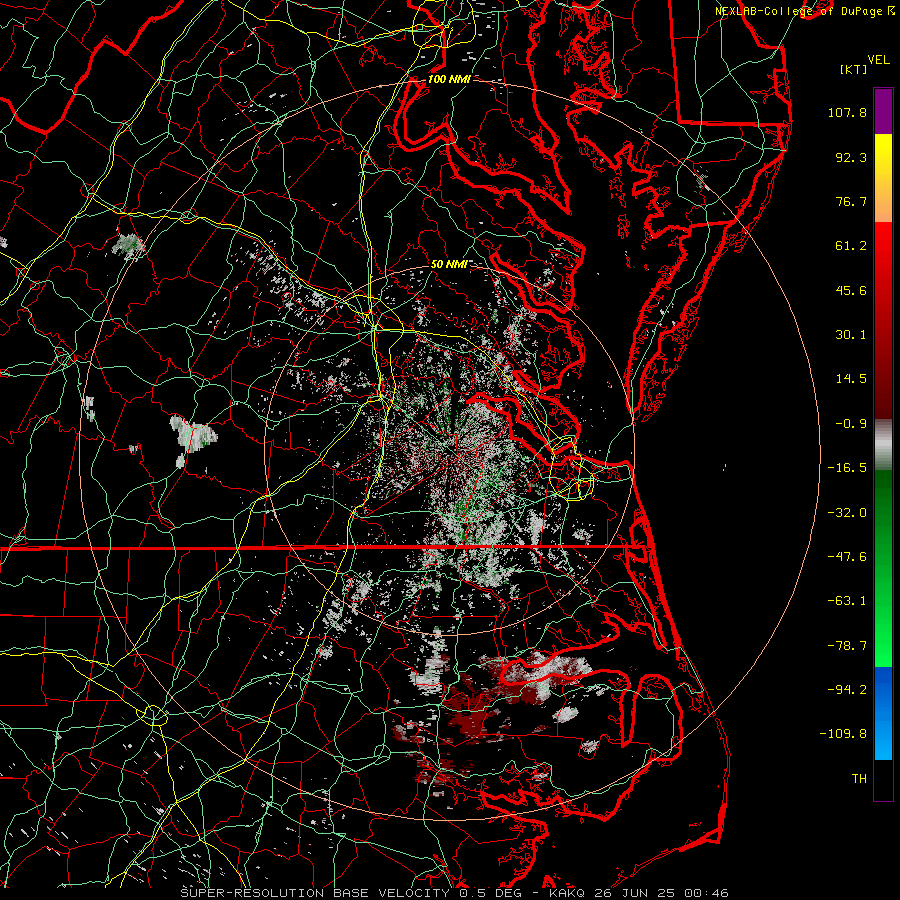The width and height of the screenshot is (900, 900).
Task: Click the -78.7 legend value
Action: 847,646
